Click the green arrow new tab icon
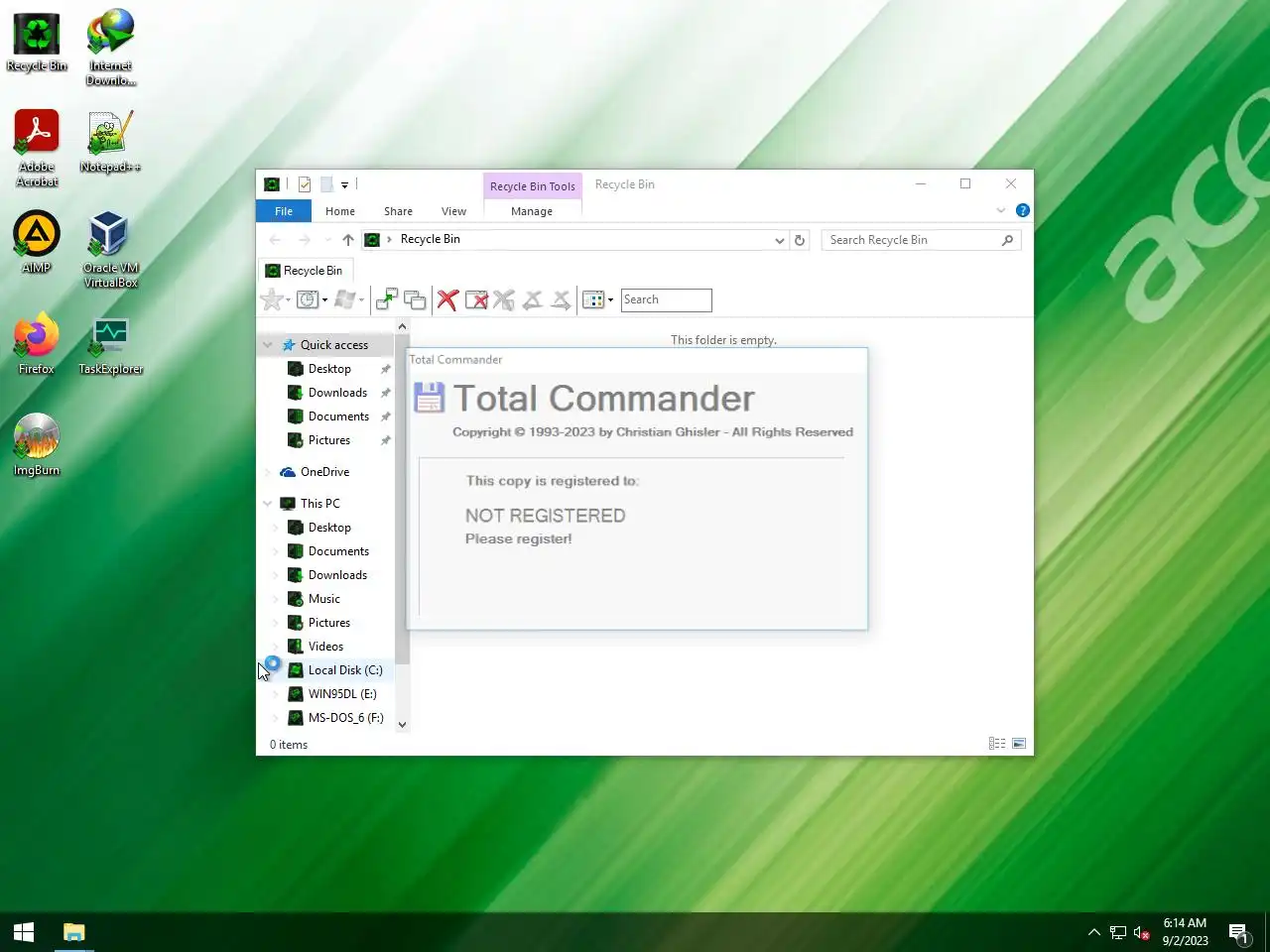 [387, 299]
